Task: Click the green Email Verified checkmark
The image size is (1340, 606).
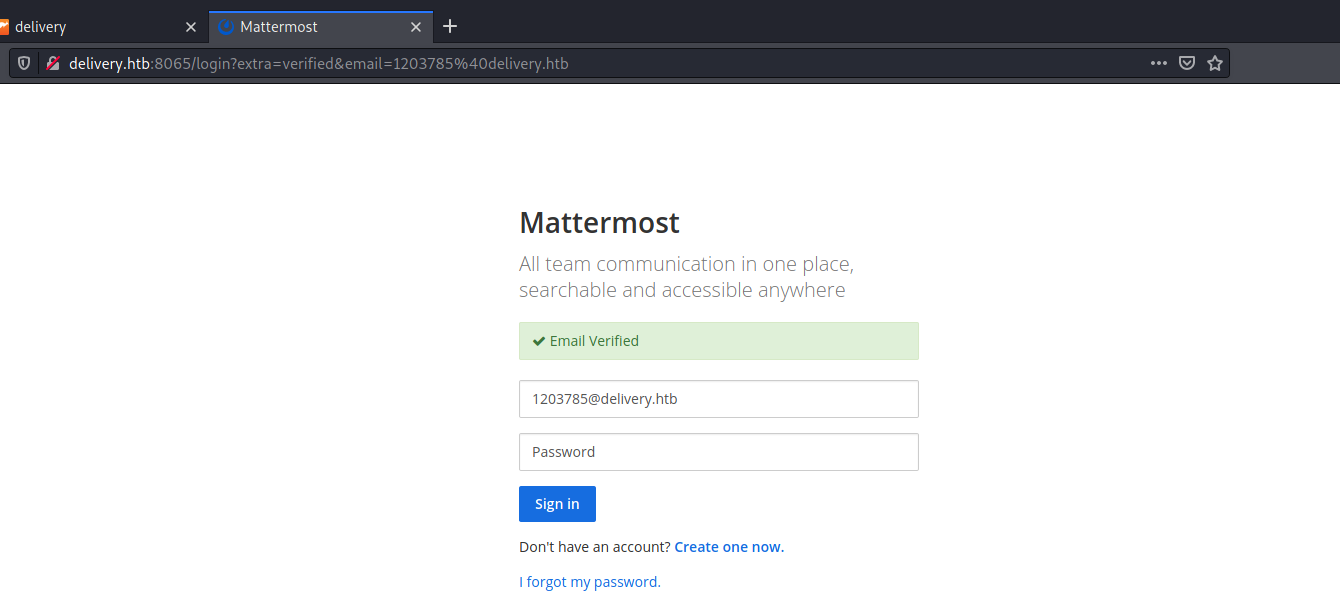Action: tap(538, 341)
